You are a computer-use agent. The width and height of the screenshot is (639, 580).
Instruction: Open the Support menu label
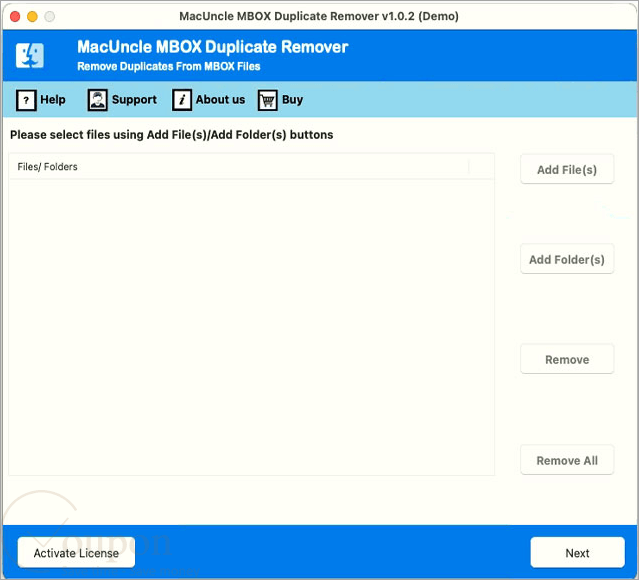[134, 100]
